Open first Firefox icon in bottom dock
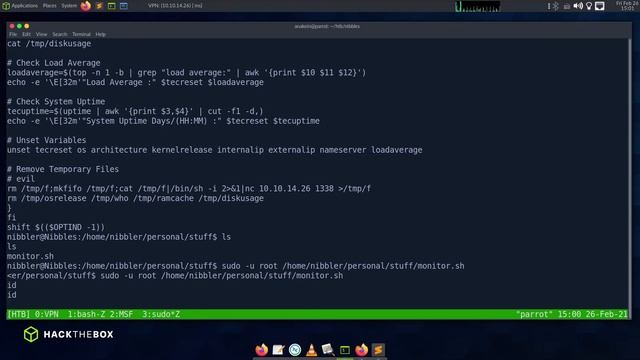This screenshot has width=640, height=360. pyautogui.click(x=262, y=350)
